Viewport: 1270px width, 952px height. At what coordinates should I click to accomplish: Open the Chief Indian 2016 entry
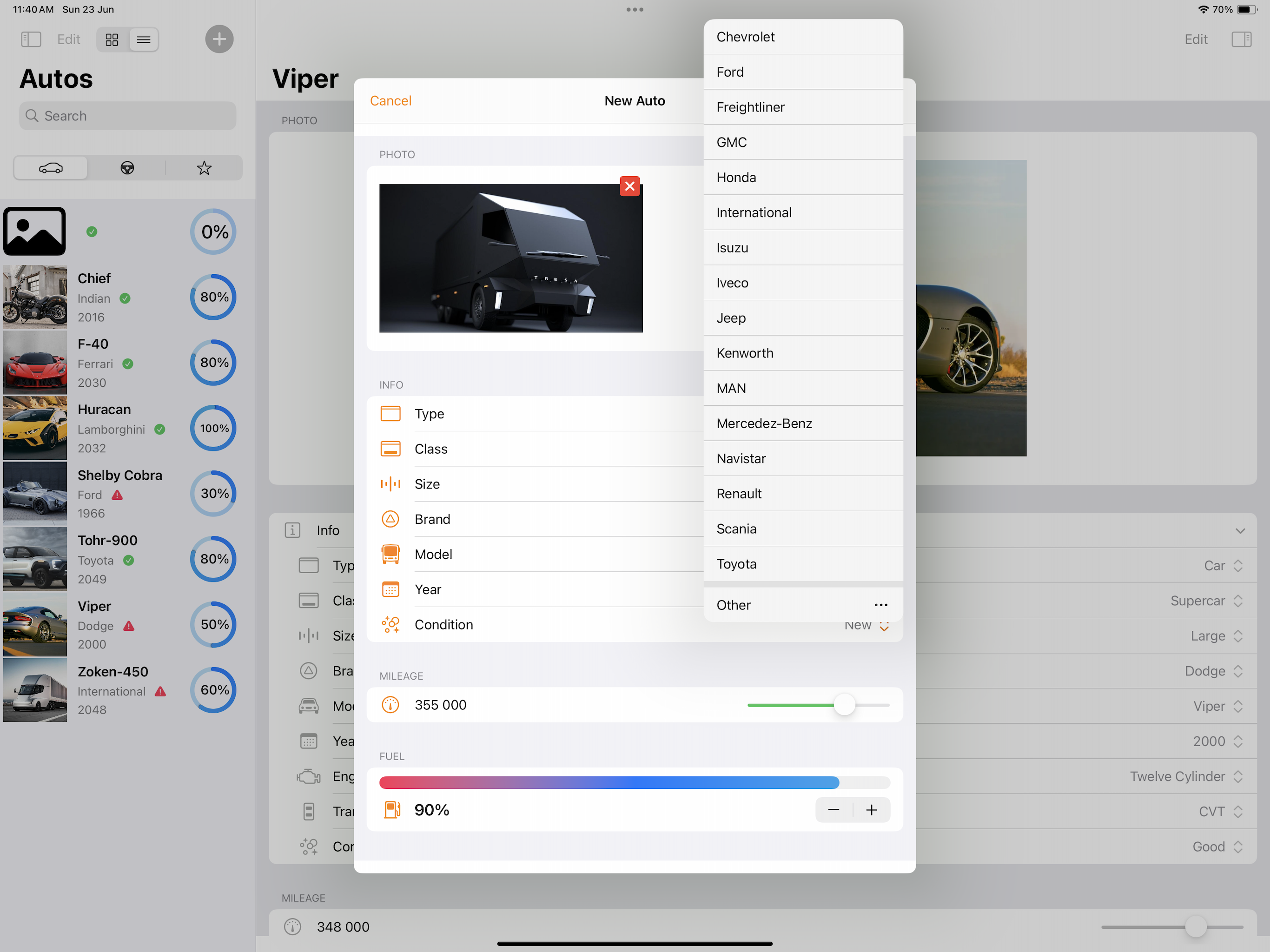127,297
